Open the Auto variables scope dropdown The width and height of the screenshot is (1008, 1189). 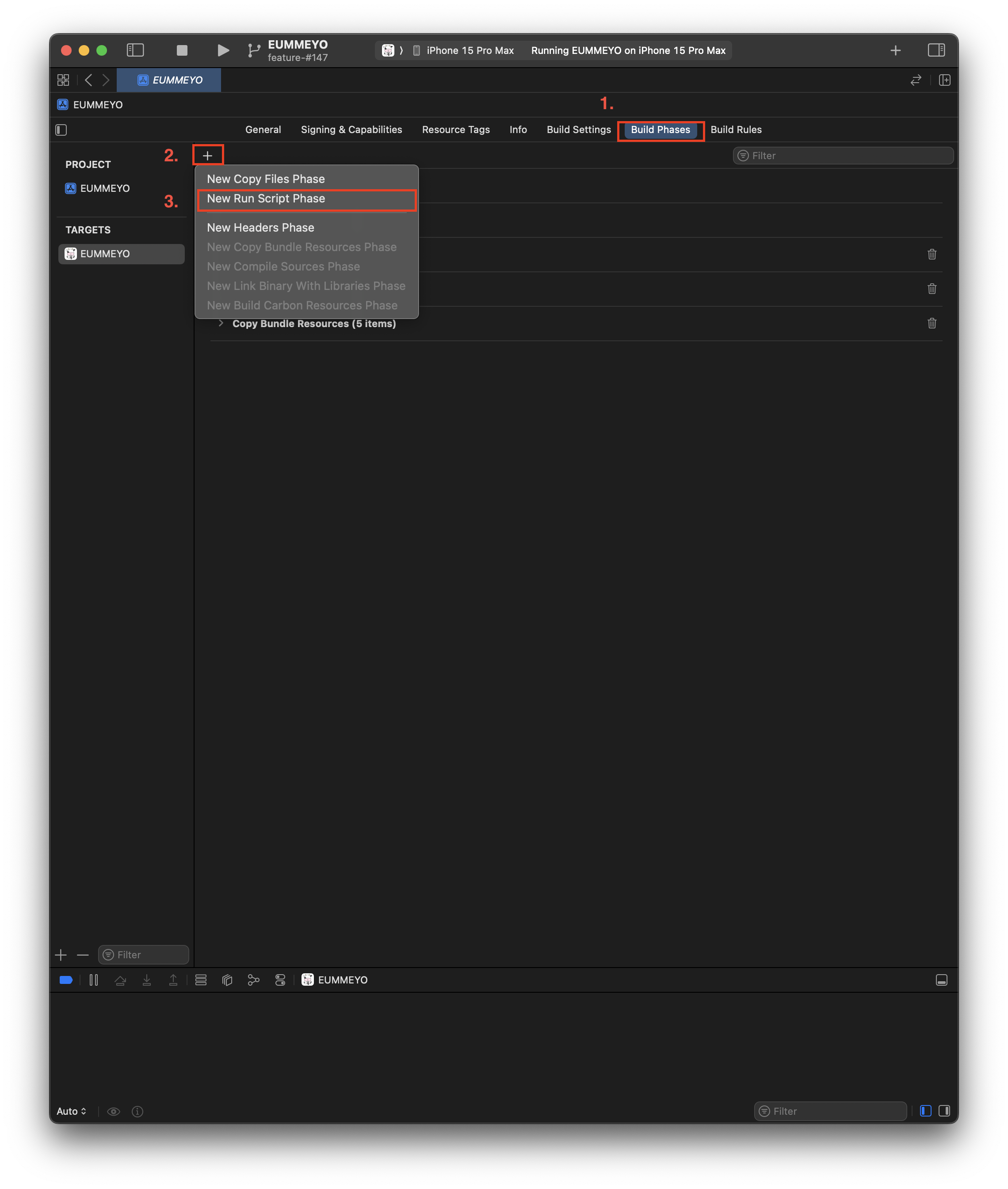click(x=72, y=1111)
